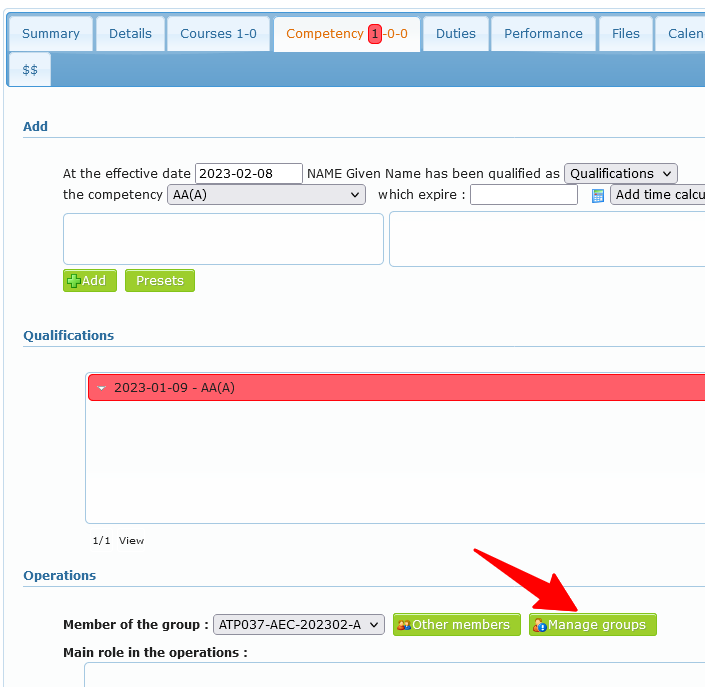Click the effective date field

coord(248,174)
